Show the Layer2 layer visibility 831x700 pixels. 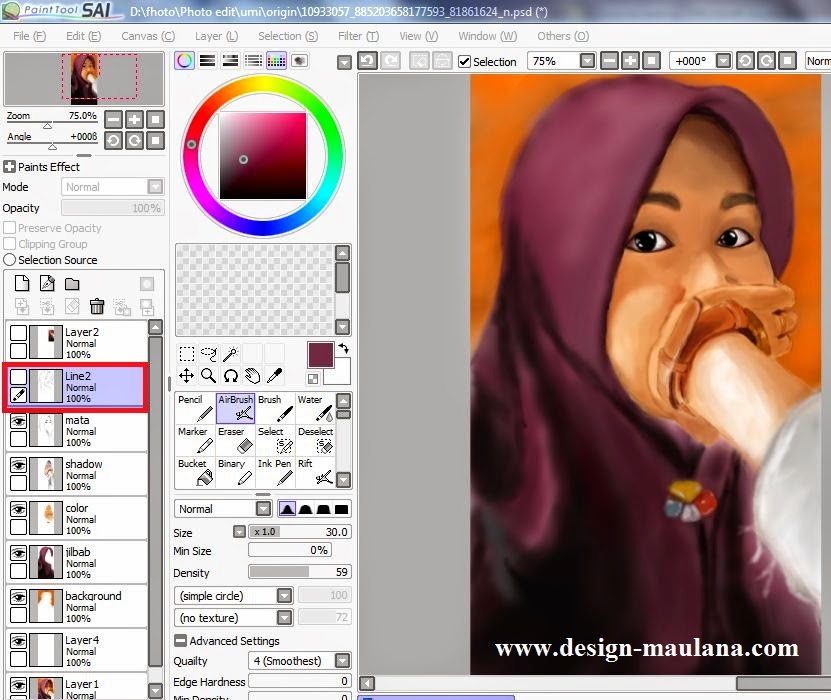[x=19, y=333]
